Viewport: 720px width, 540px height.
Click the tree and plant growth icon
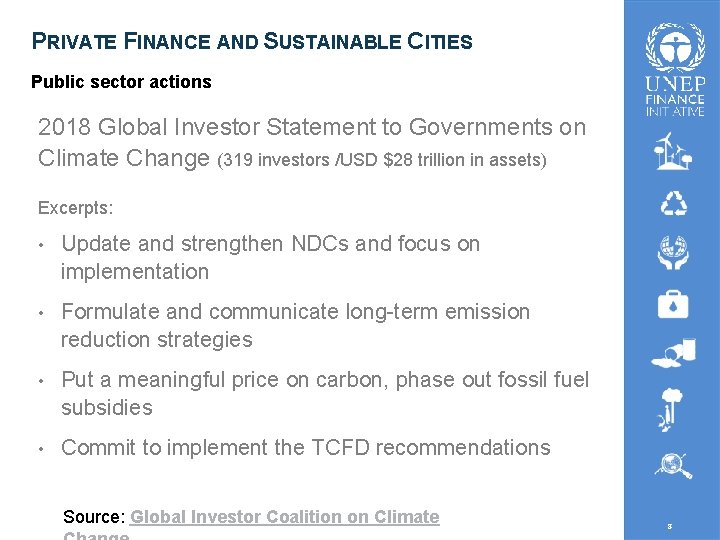669,410
